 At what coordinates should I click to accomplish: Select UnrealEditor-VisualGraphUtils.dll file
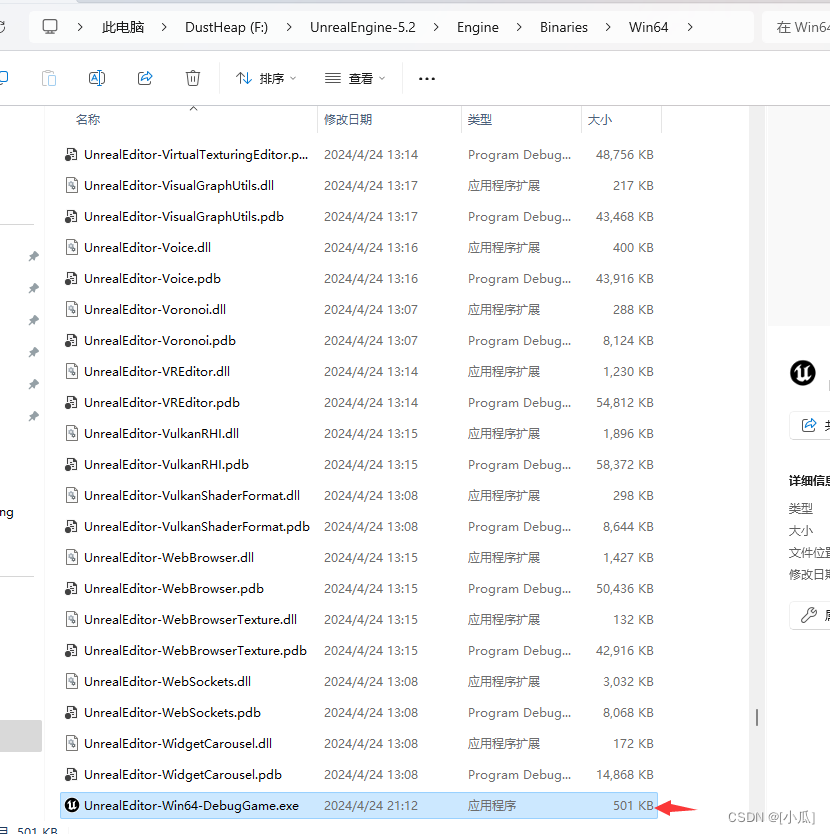pyautogui.click(x=359, y=186)
